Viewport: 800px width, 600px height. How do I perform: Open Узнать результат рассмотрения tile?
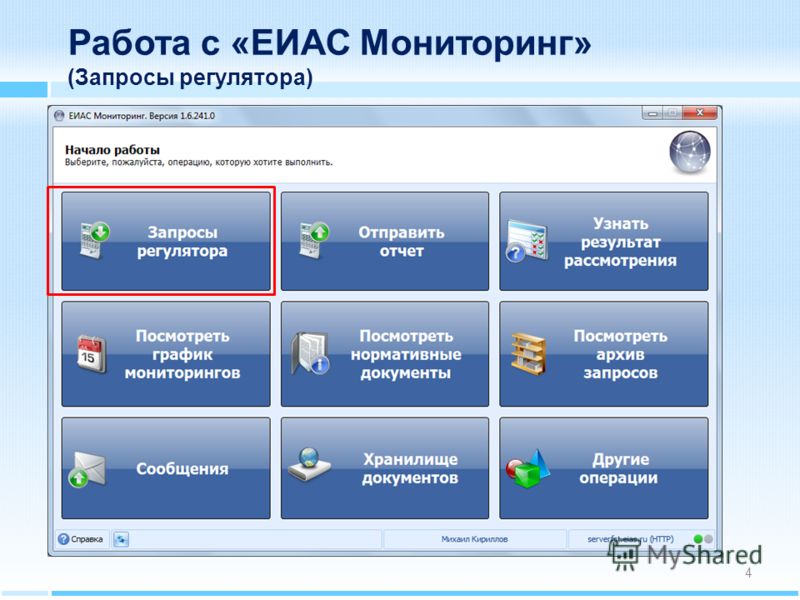click(x=604, y=241)
